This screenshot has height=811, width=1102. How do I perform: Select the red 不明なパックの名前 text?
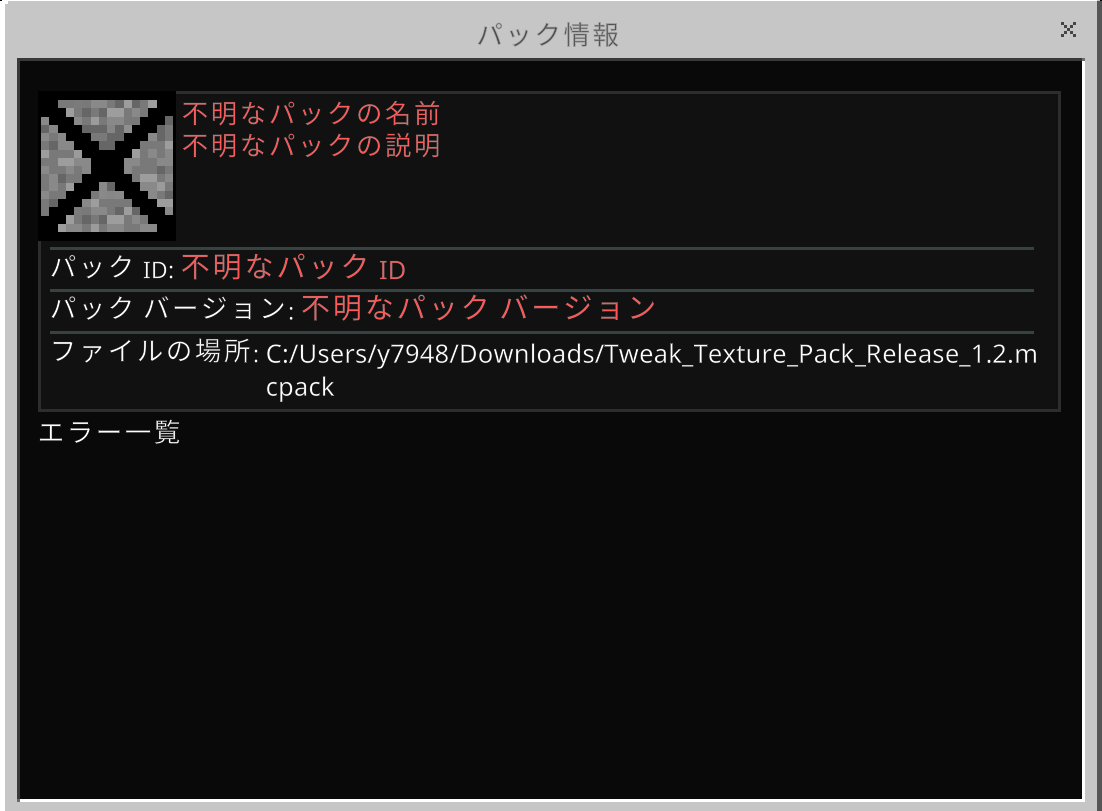point(311,113)
